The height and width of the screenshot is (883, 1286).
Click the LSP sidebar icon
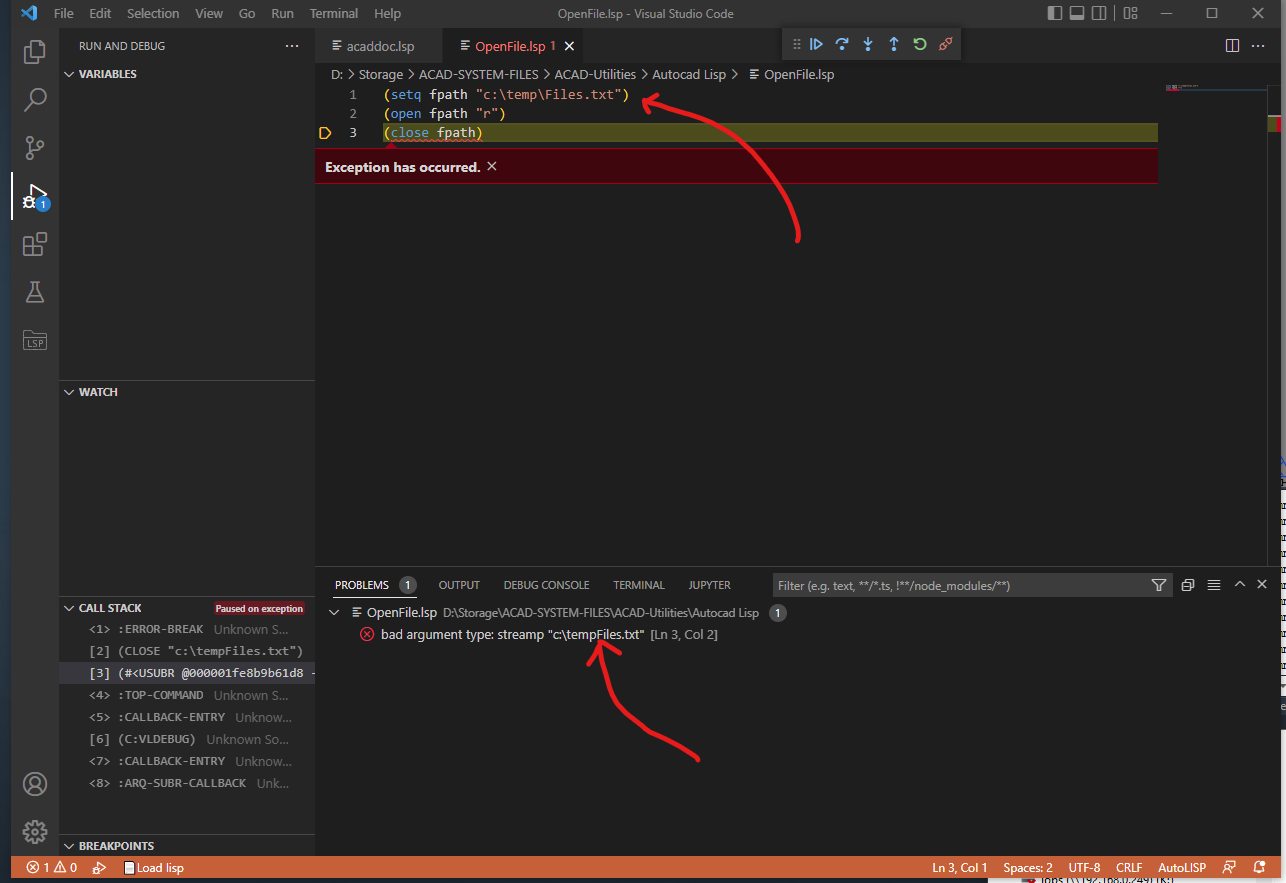(x=35, y=340)
